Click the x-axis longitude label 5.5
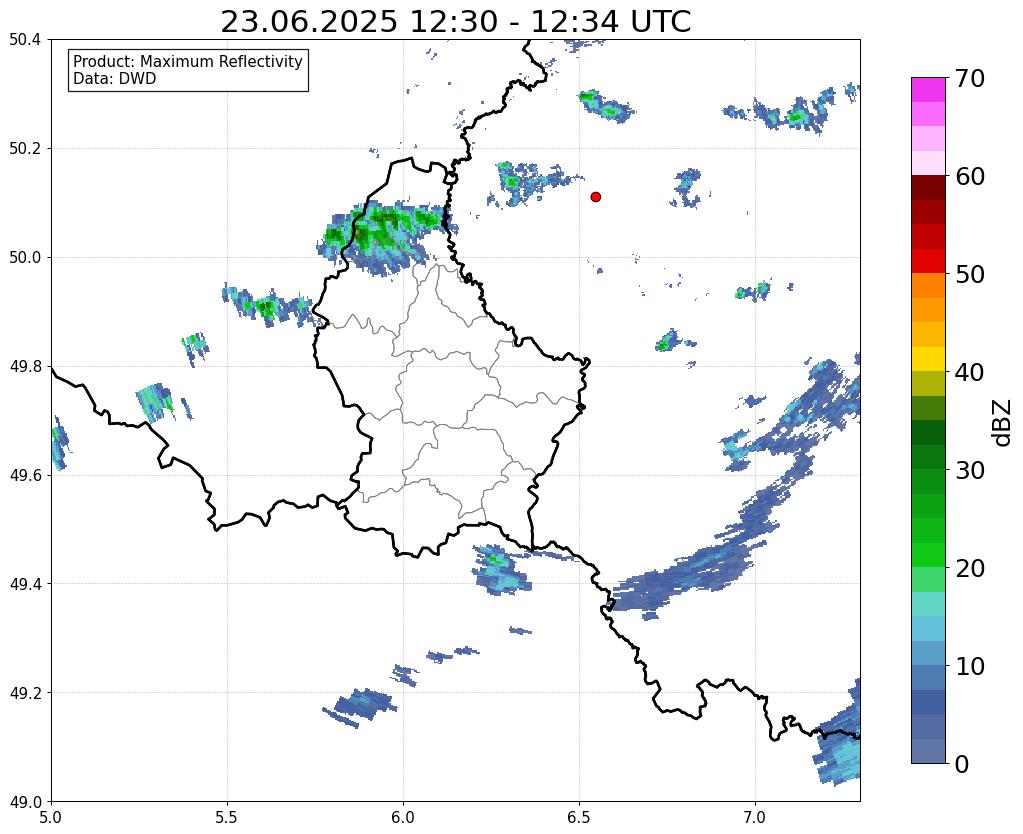This screenshot has width=1023, height=834. point(227,817)
